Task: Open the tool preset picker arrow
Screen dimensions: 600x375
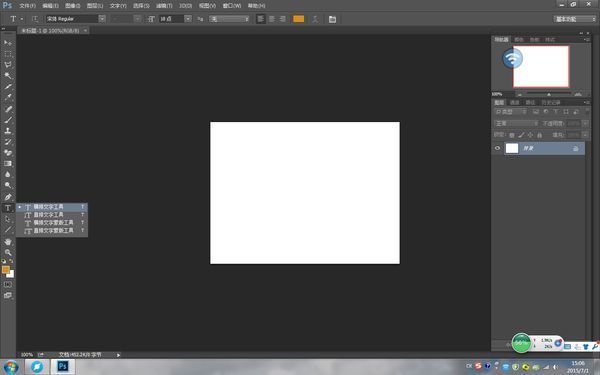Action: pos(22,19)
